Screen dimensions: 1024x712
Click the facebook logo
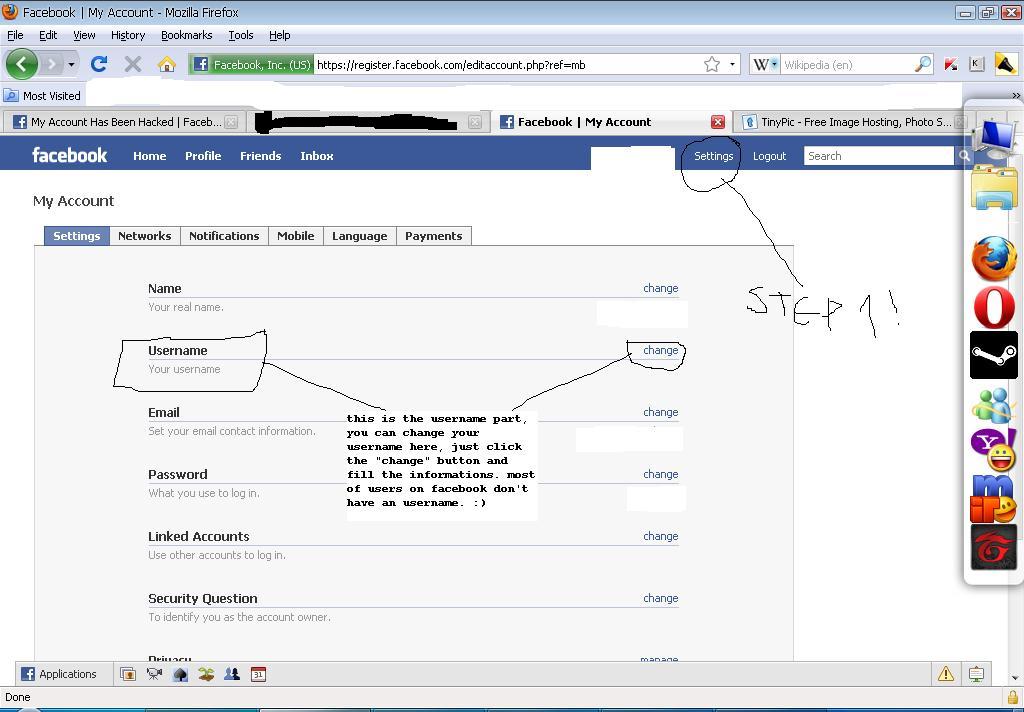(x=69, y=155)
